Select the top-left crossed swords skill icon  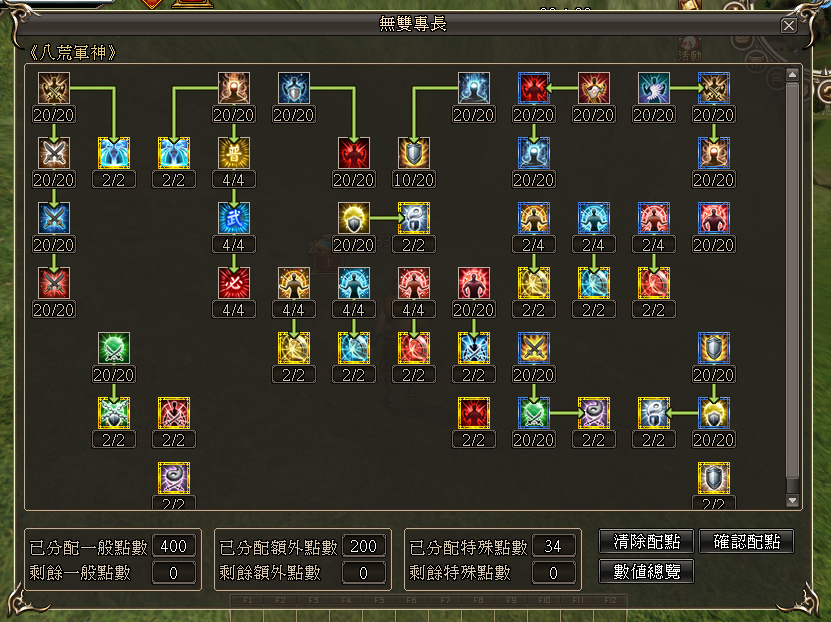coord(53,88)
